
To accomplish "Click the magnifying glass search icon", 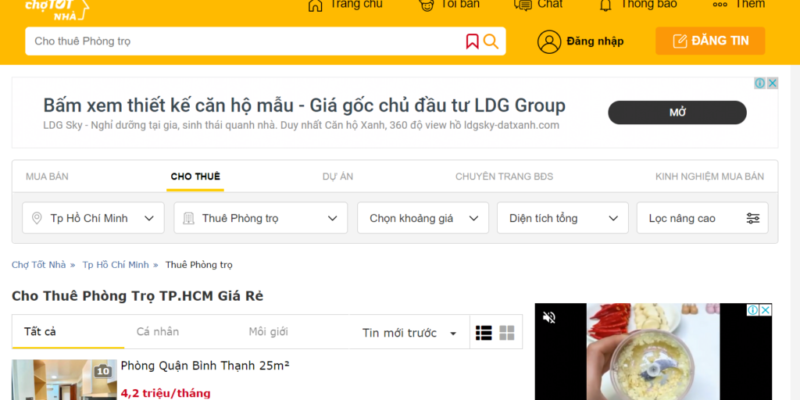I will [x=491, y=41].
